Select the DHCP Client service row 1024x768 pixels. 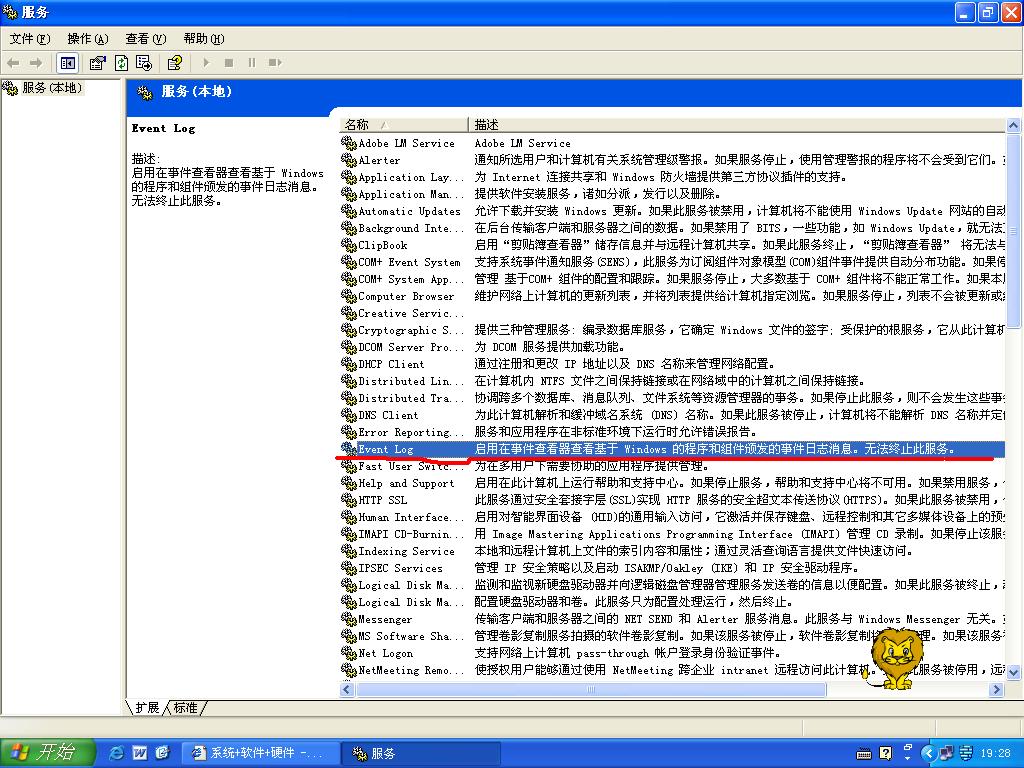coord(672,364)
